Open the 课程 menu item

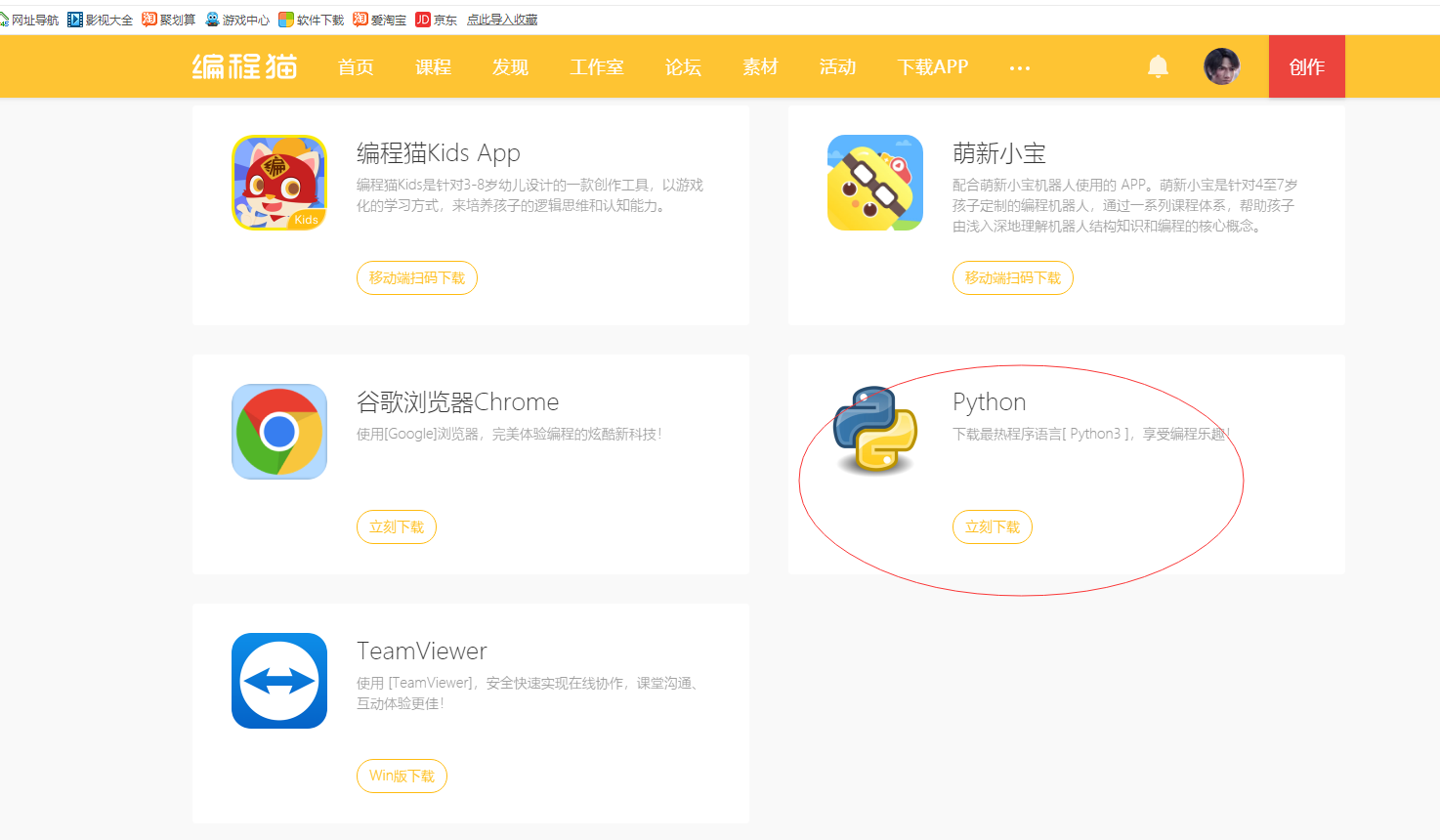433,67
